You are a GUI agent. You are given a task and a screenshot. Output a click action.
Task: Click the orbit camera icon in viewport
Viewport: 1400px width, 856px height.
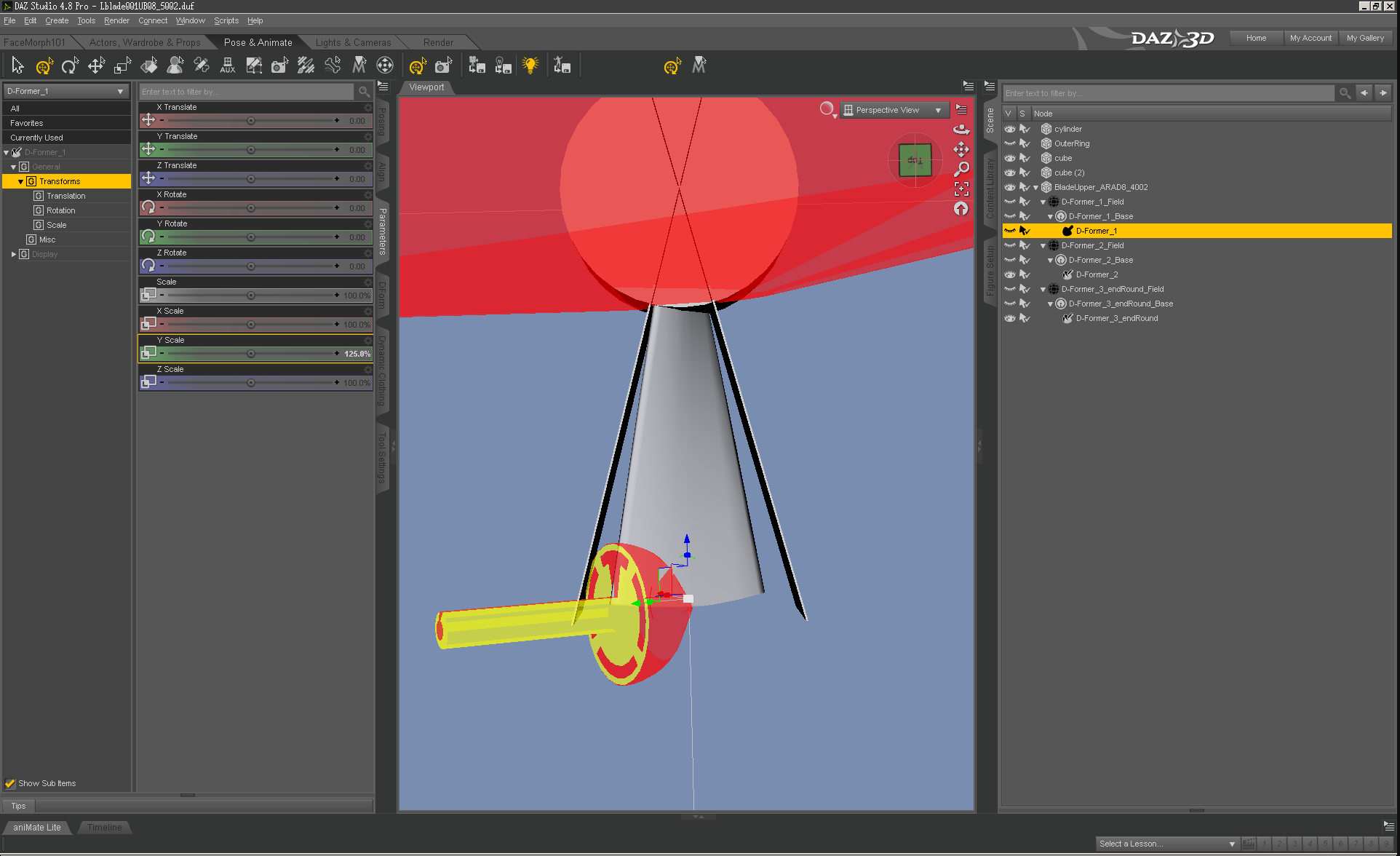coord(961,129)
